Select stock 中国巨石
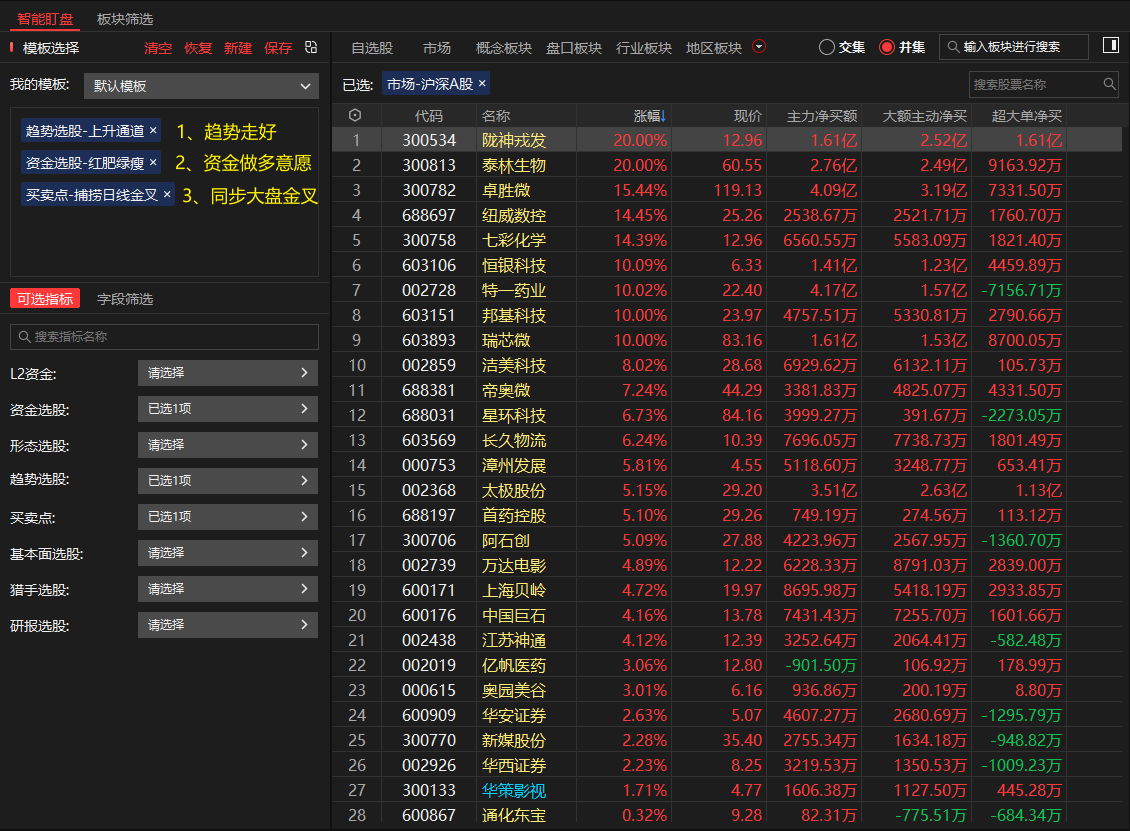Viewport: 1130px width, 831px height. tap(514, 616)
